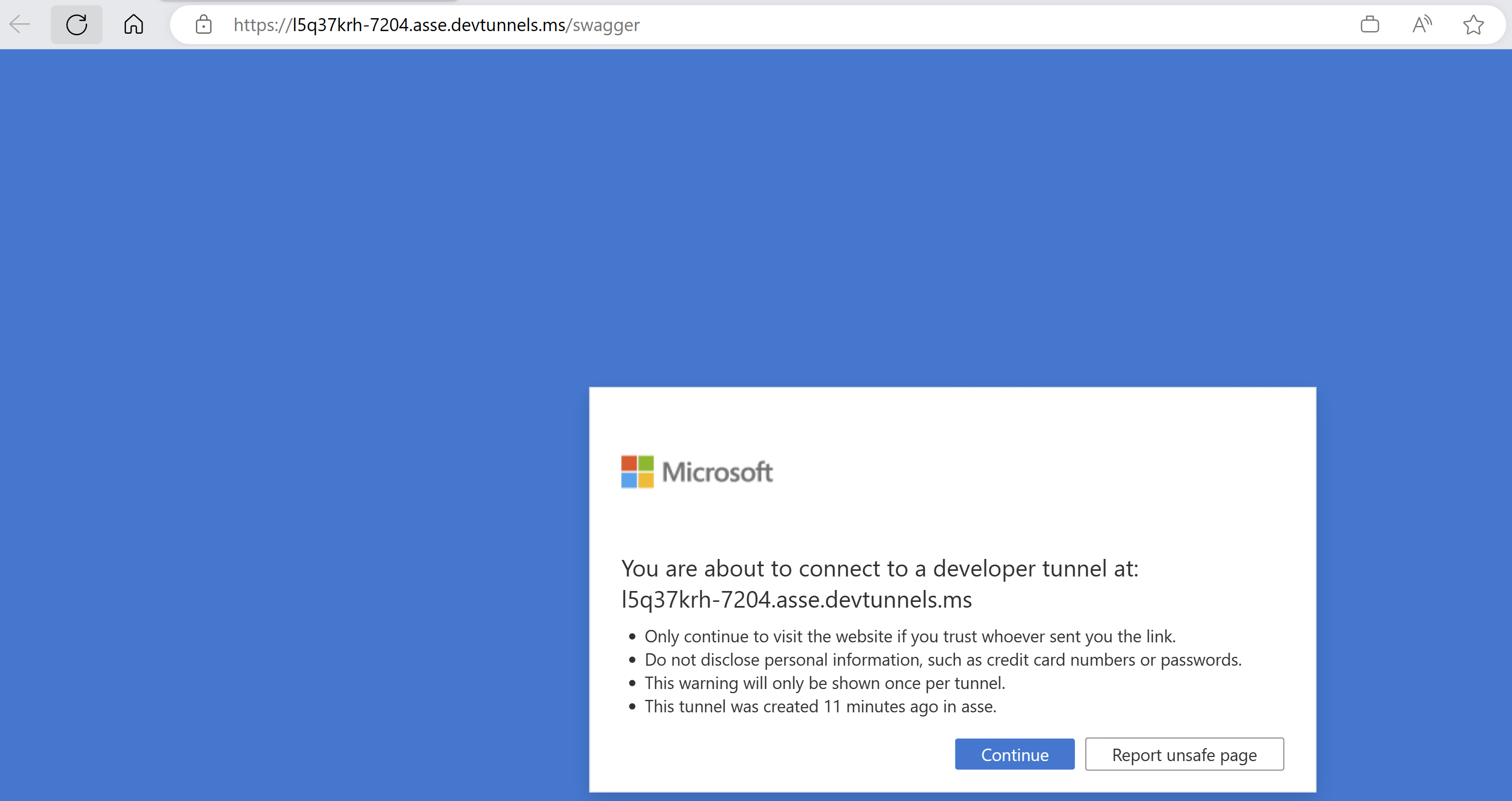Viewport: 1512px width, 801px height.
Task: Click Report unsafe page button
Action: pos(1184,755)
